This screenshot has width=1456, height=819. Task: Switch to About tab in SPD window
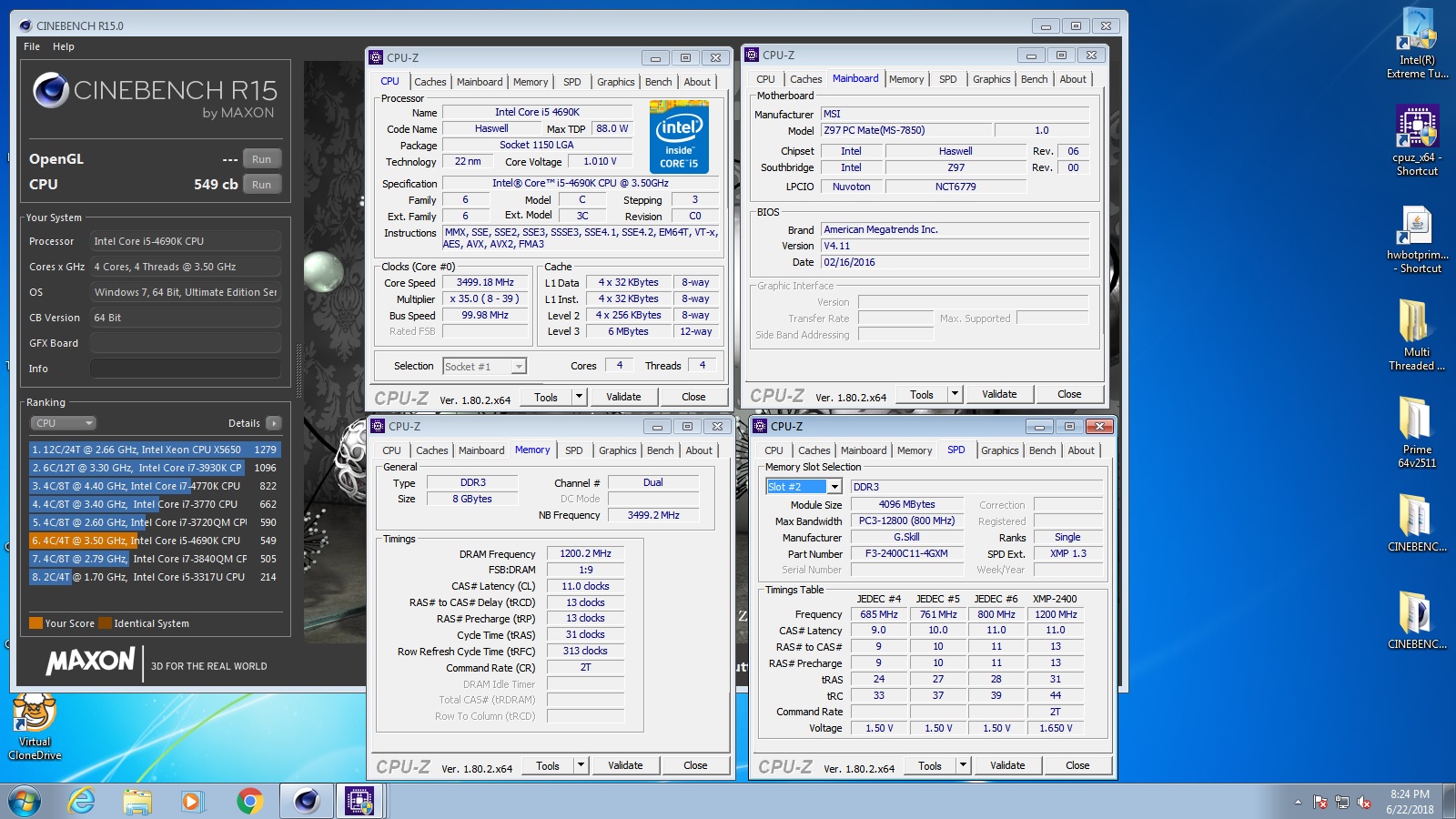pyautogui.click(x=1081, y=450)
